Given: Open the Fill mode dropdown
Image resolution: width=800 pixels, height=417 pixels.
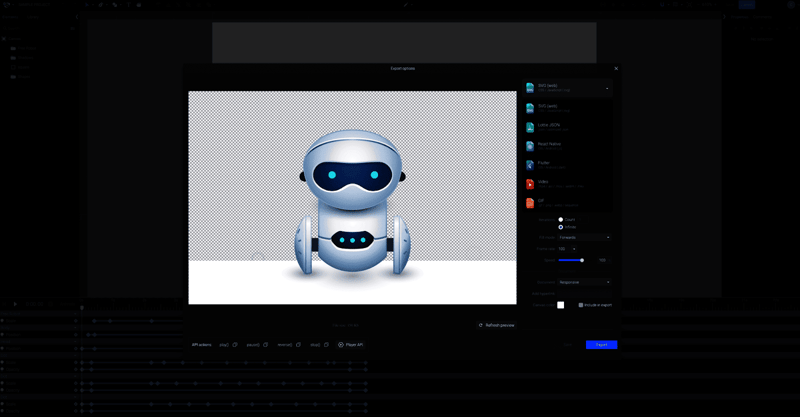Looking at the screenshot, I should pyautogui.click(x=584, y=238).
